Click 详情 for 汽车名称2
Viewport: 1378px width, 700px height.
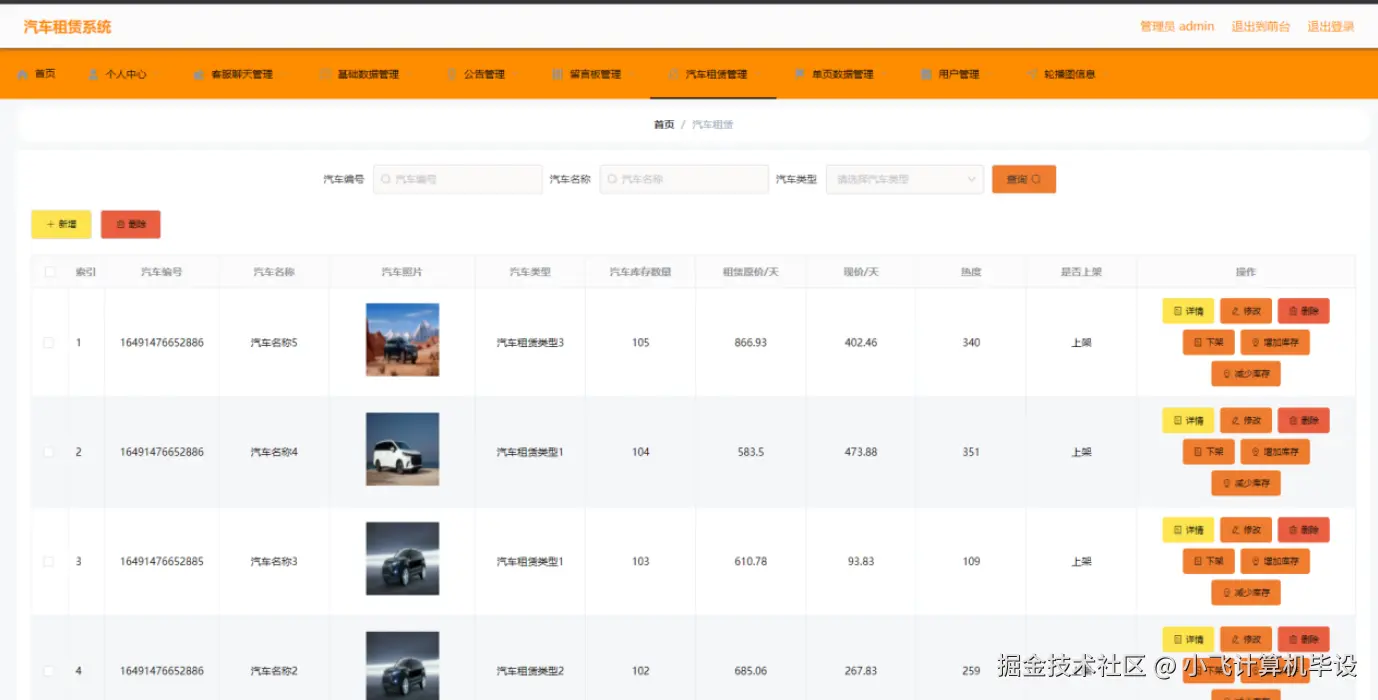click(1188, 640)
